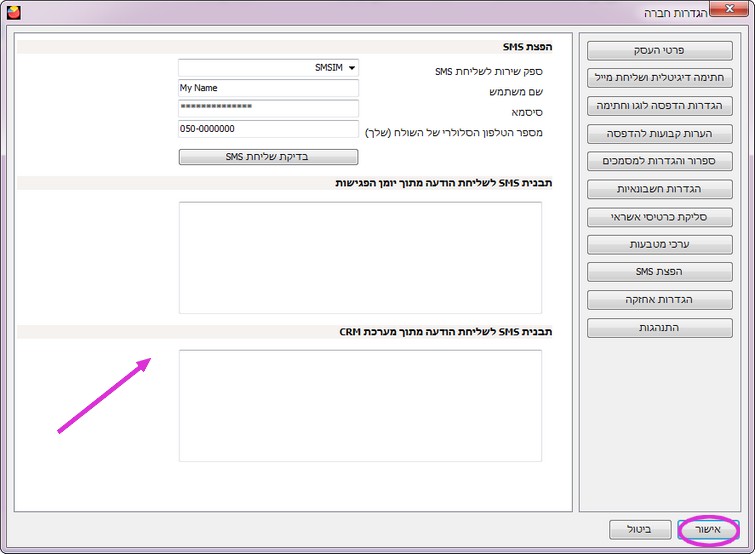
Task: Open הגדרות הדפסה לוגו וחתימה section
Action: pos(659,105)
